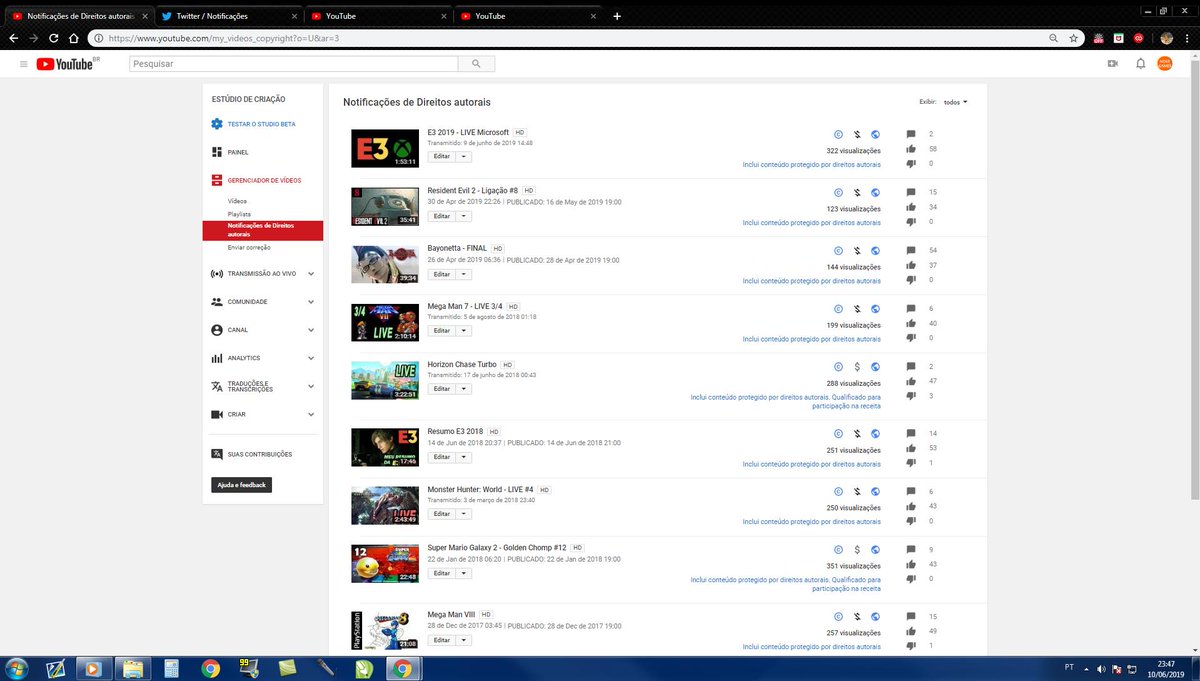Screen dimensions: 1200x681
Task: Open the video title Mega Man VIII
Action: (451, 614)
